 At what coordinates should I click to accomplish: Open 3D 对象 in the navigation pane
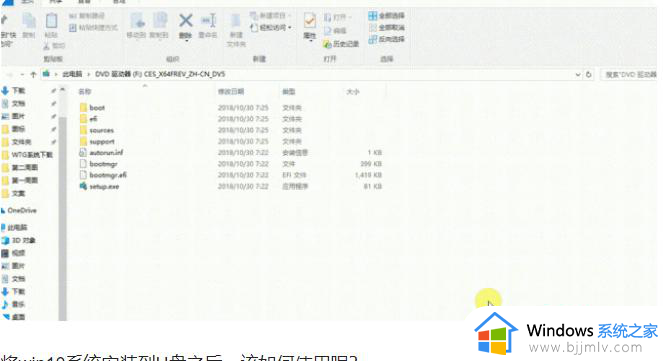click(19, 240)
